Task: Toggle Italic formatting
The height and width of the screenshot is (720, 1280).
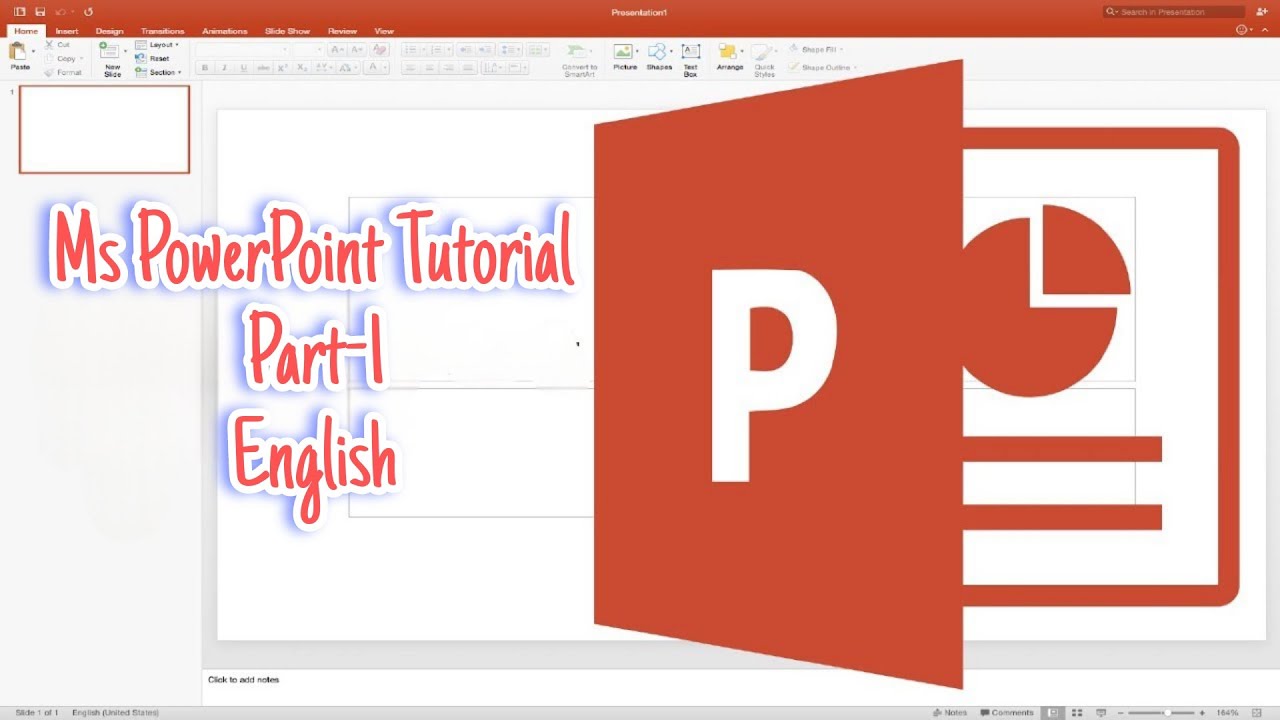Action: pos(224,68)
